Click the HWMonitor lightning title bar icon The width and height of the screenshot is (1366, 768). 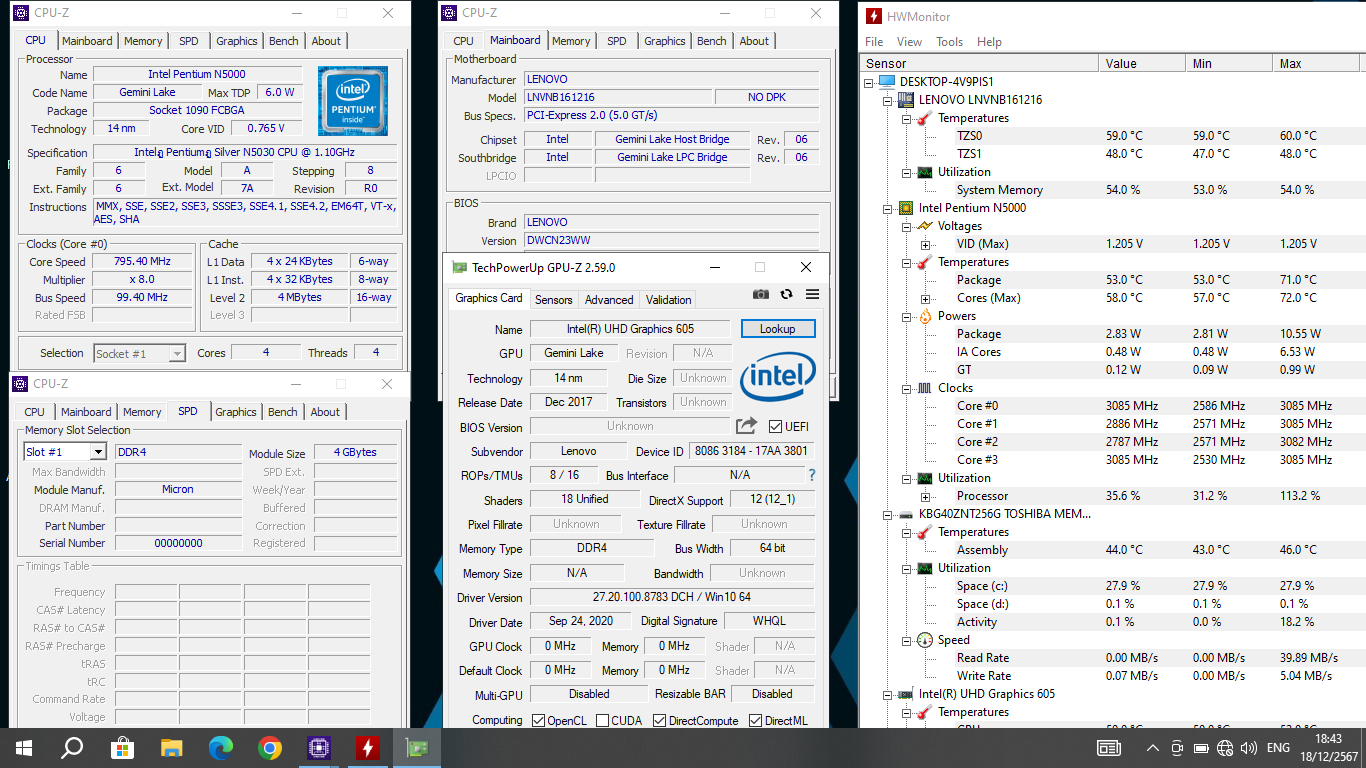(x=874, y=16)
